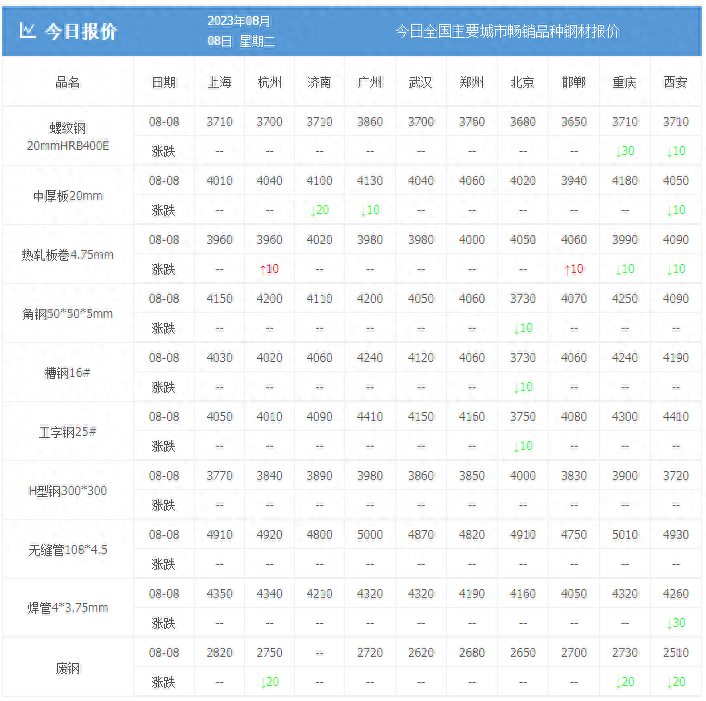Click 螺纹钢 price 3650 for 邯郸
The width and height of the screenshot is (706, 701).
(x=574, y=122)
